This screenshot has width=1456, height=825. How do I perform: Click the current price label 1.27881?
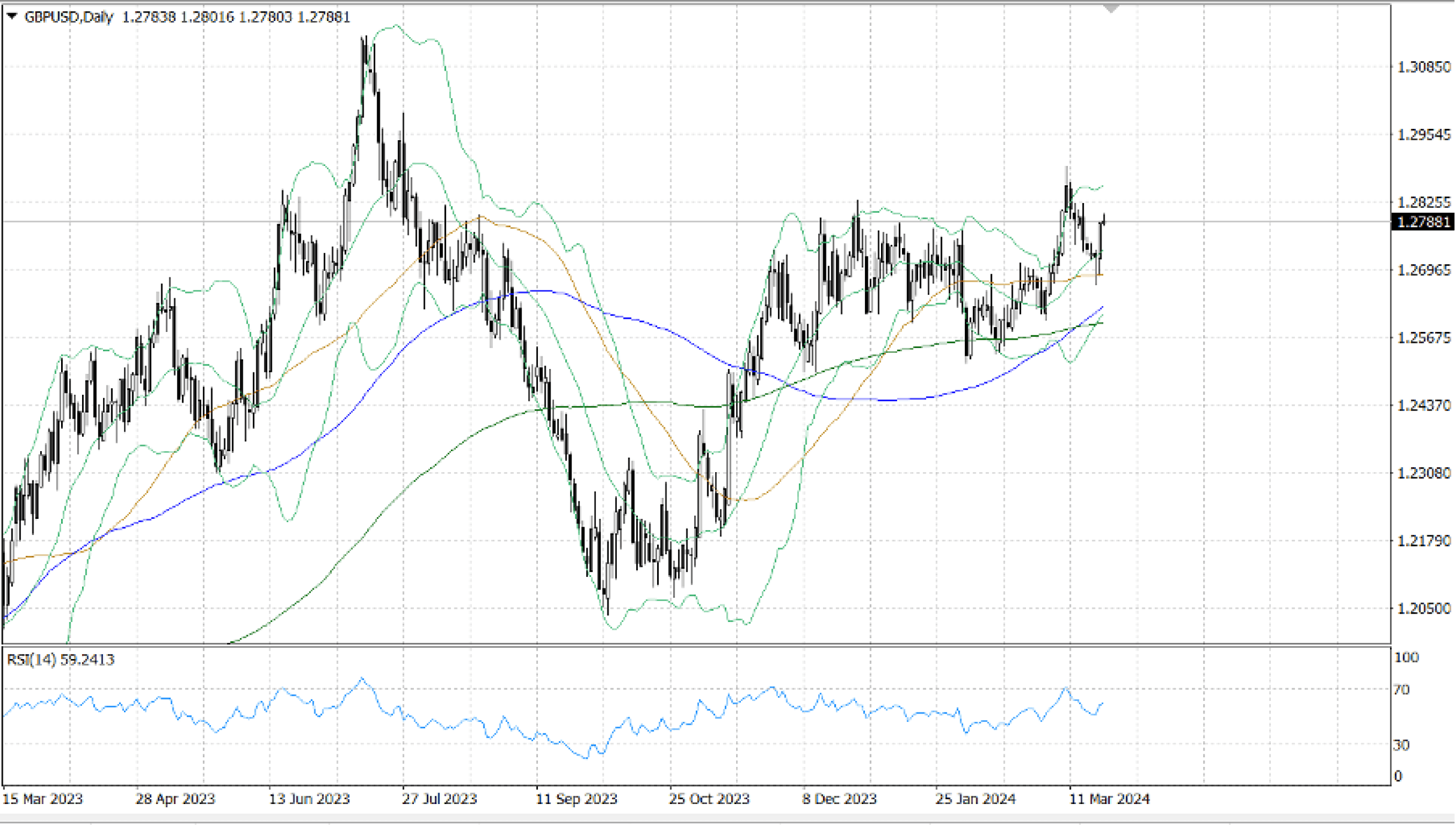tap(1423, 222)
